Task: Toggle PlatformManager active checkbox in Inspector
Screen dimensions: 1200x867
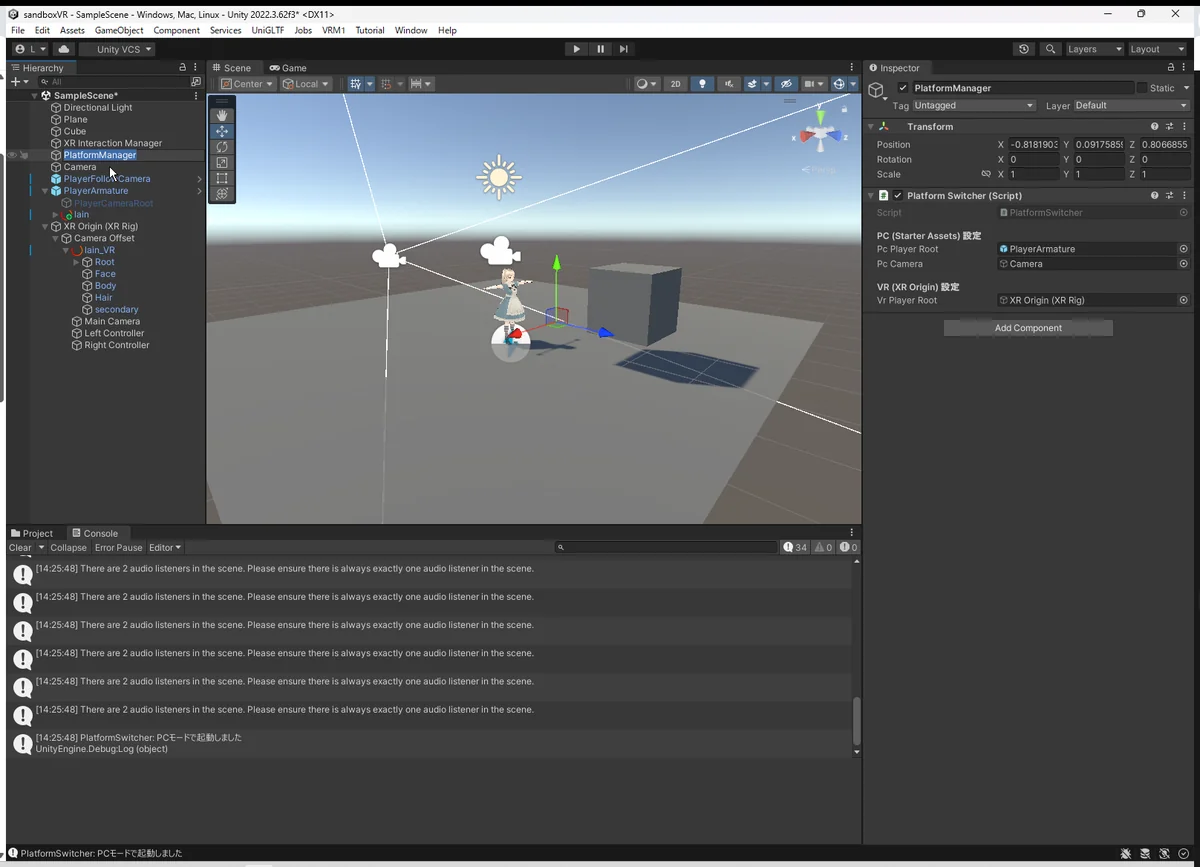Action: [x=903, y=88]
